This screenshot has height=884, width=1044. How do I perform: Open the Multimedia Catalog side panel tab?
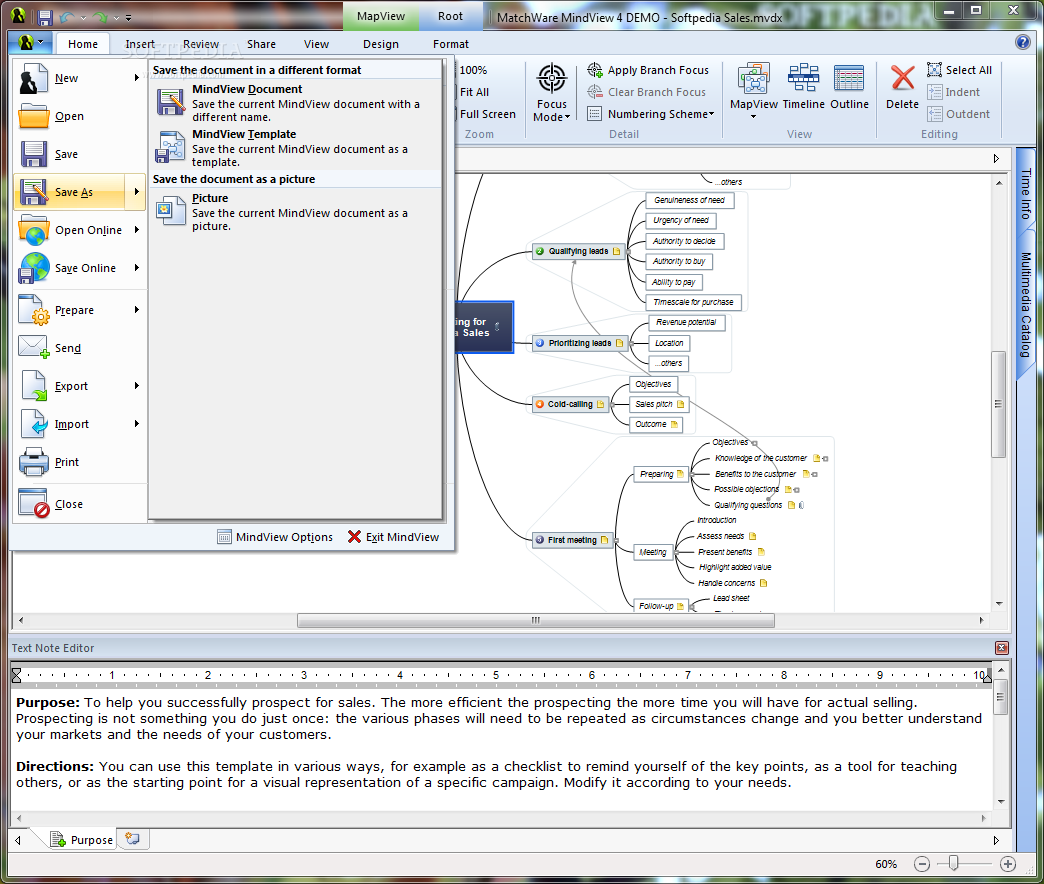tap(1025, 304)
